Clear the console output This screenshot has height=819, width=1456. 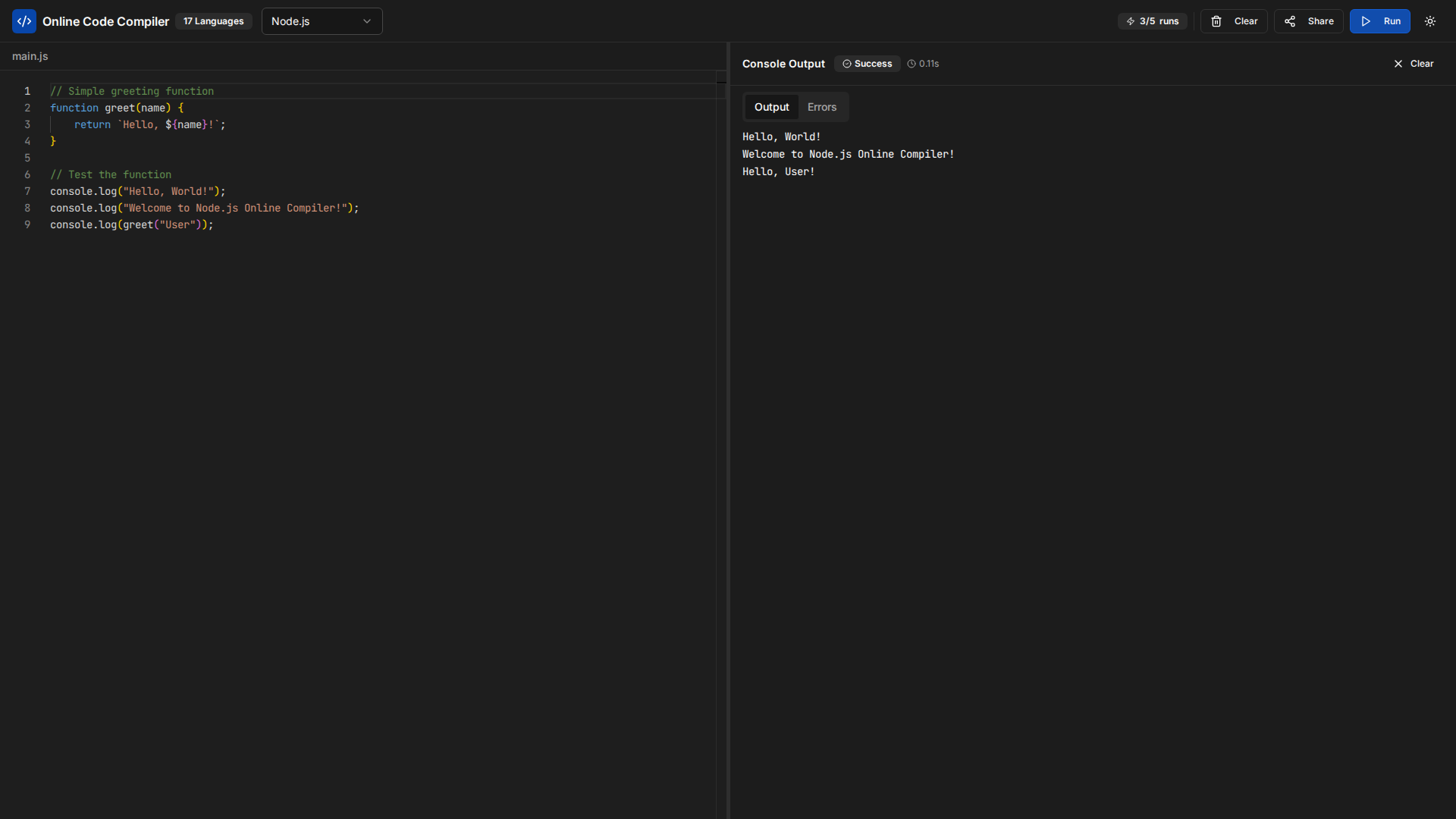point(1421,64)
